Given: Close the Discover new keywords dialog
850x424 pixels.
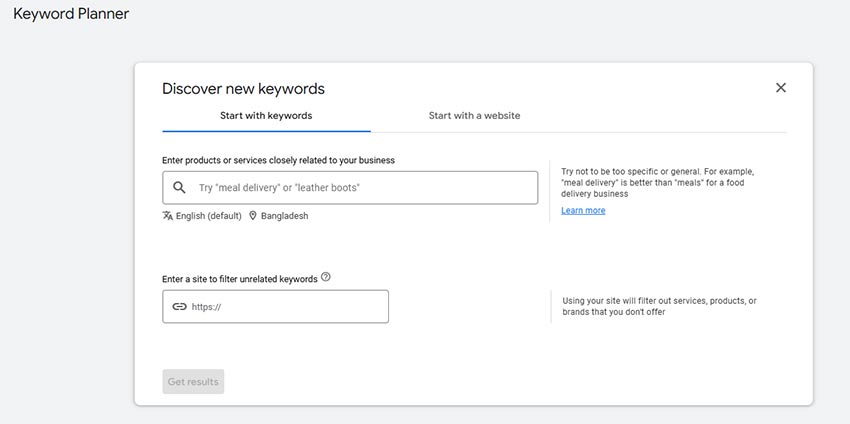Looking at the screenshot, I should click(x=781, y=88).
